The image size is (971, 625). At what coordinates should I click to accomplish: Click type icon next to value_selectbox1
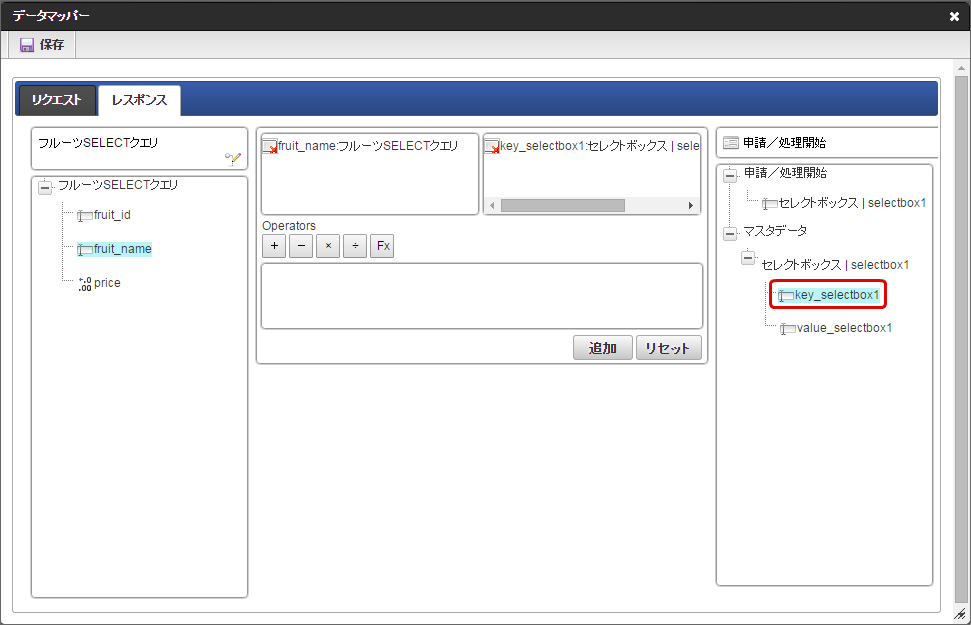tap(788, 329)
